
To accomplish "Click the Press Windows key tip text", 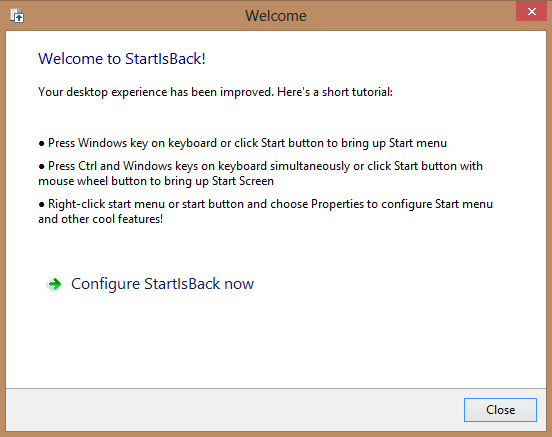I will pos(247,143).
